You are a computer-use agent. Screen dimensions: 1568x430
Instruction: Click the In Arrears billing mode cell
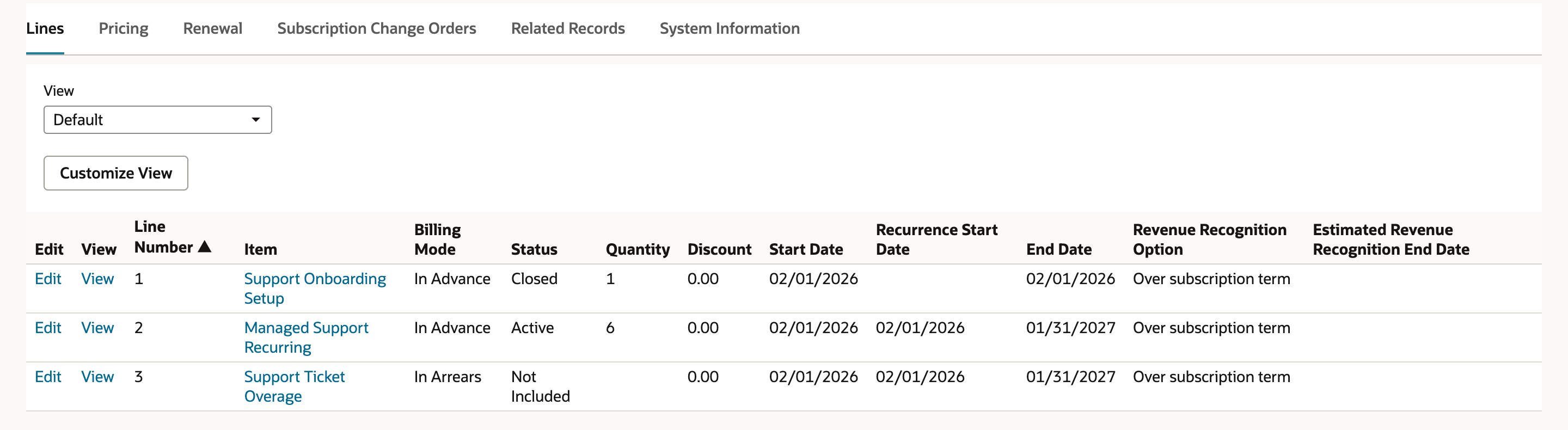coord(448,377)
